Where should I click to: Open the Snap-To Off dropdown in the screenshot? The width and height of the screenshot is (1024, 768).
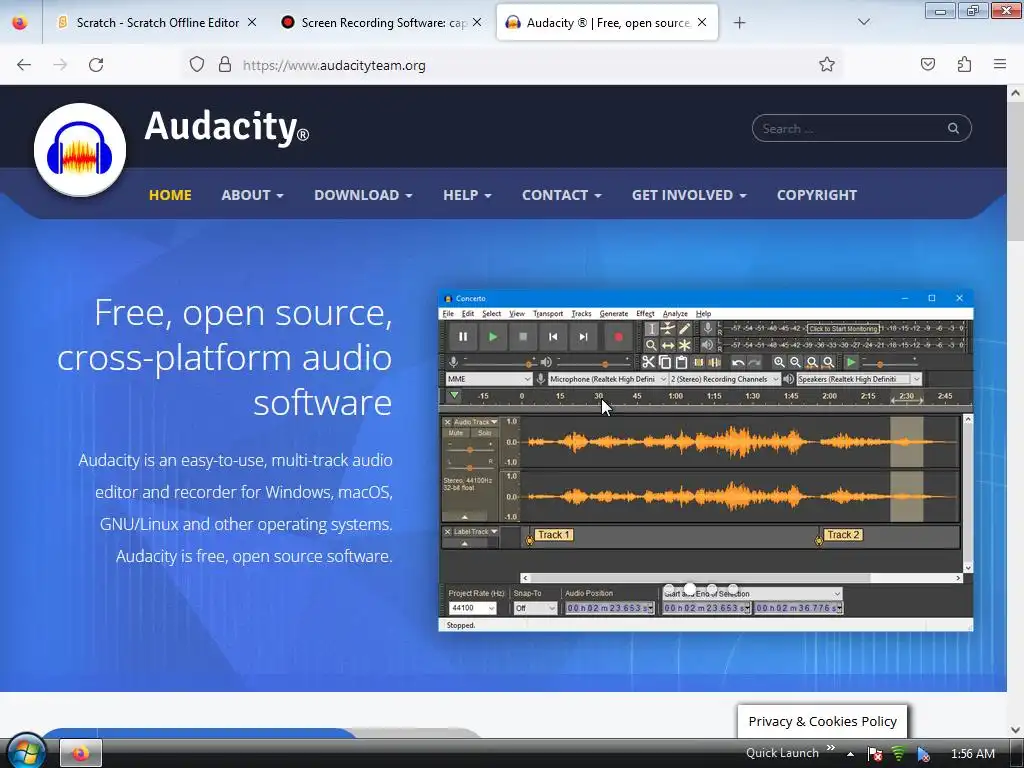535,608
